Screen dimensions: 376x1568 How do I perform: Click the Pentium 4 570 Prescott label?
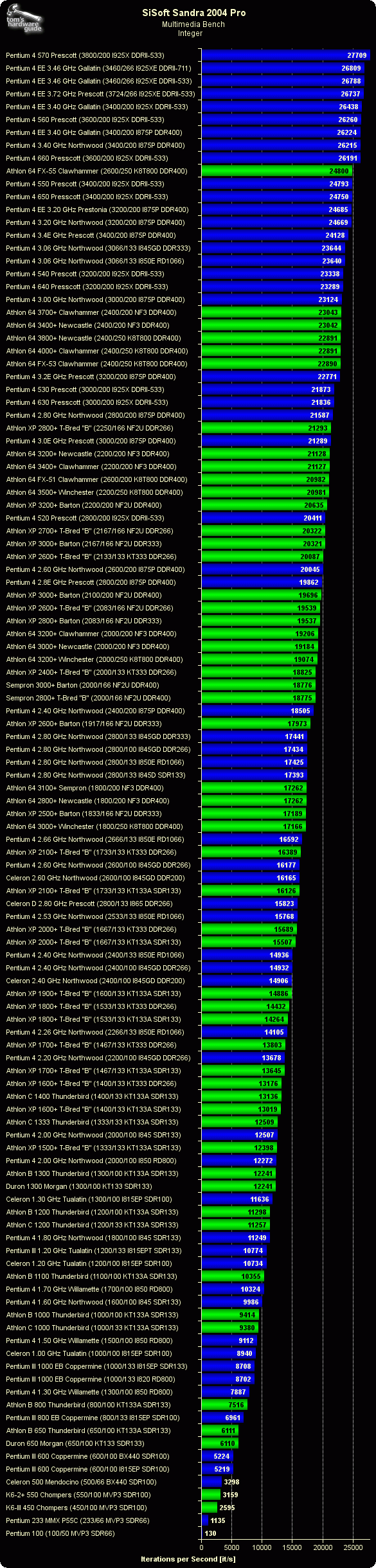pyautogui.click(x=85, y=55)
